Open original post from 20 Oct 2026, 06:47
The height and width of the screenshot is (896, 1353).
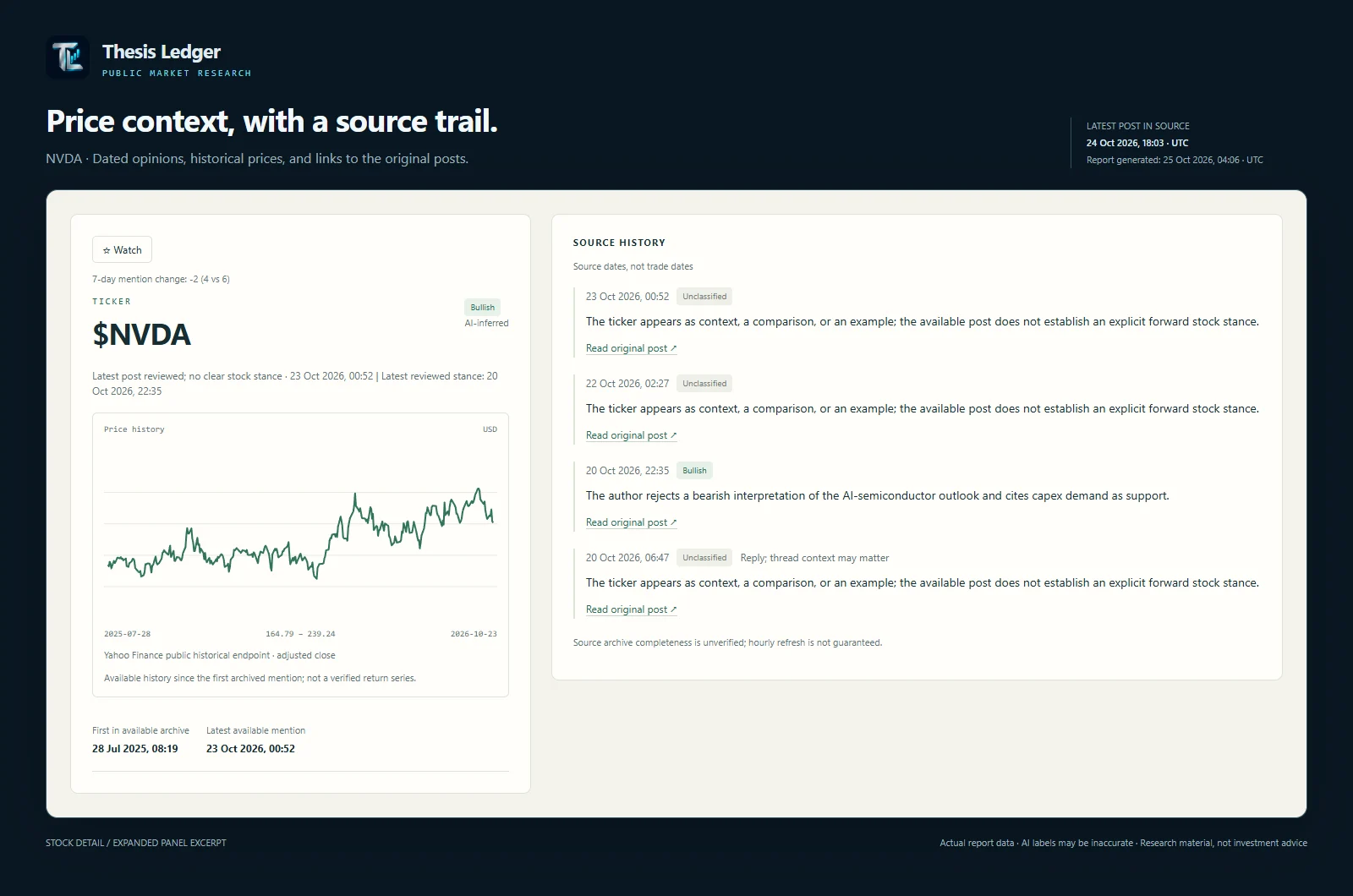[631, 609]
